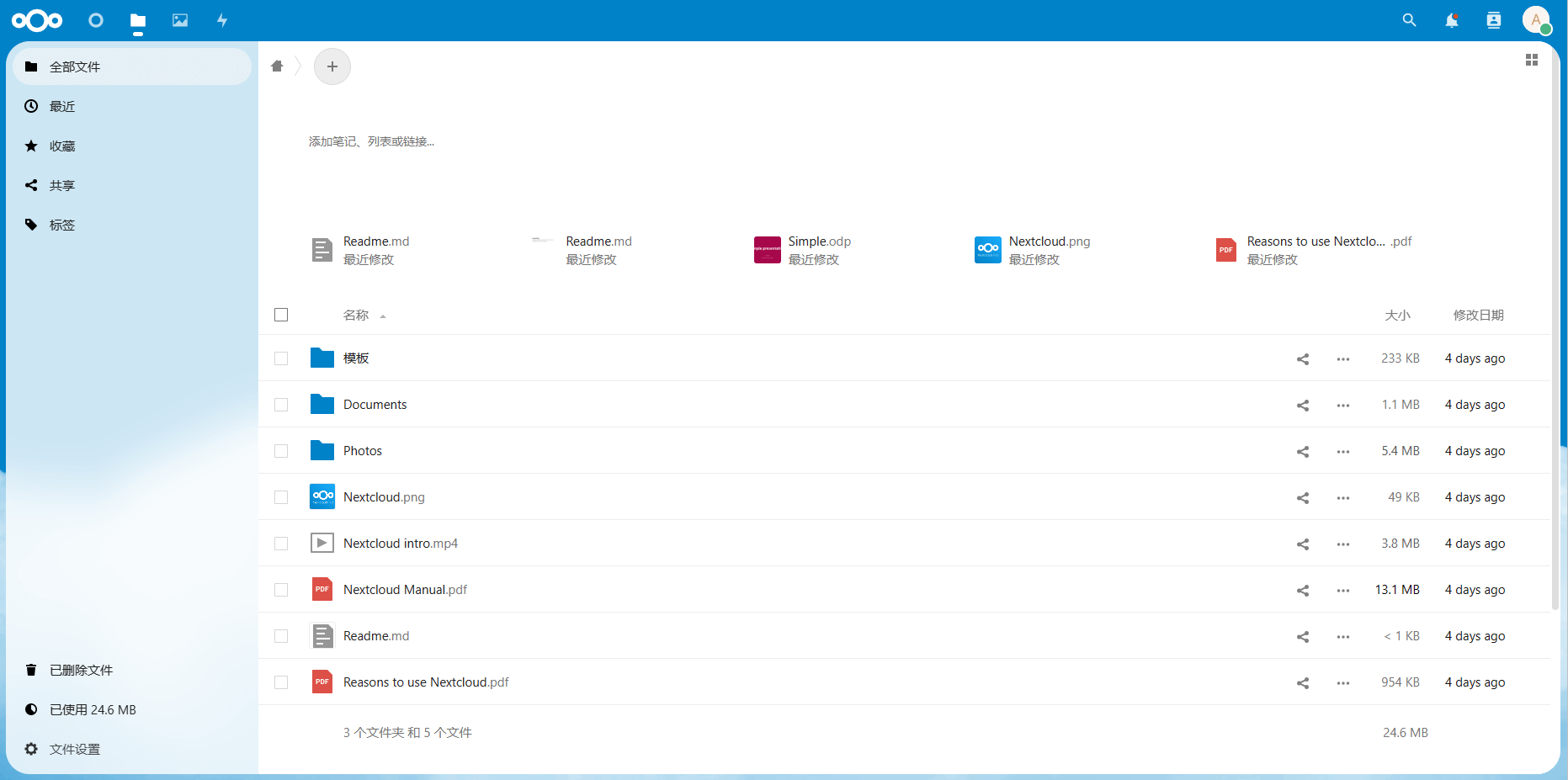This screenshot has height=780, width=1568.
Task: Click the new file plus button
Action: 332,66
